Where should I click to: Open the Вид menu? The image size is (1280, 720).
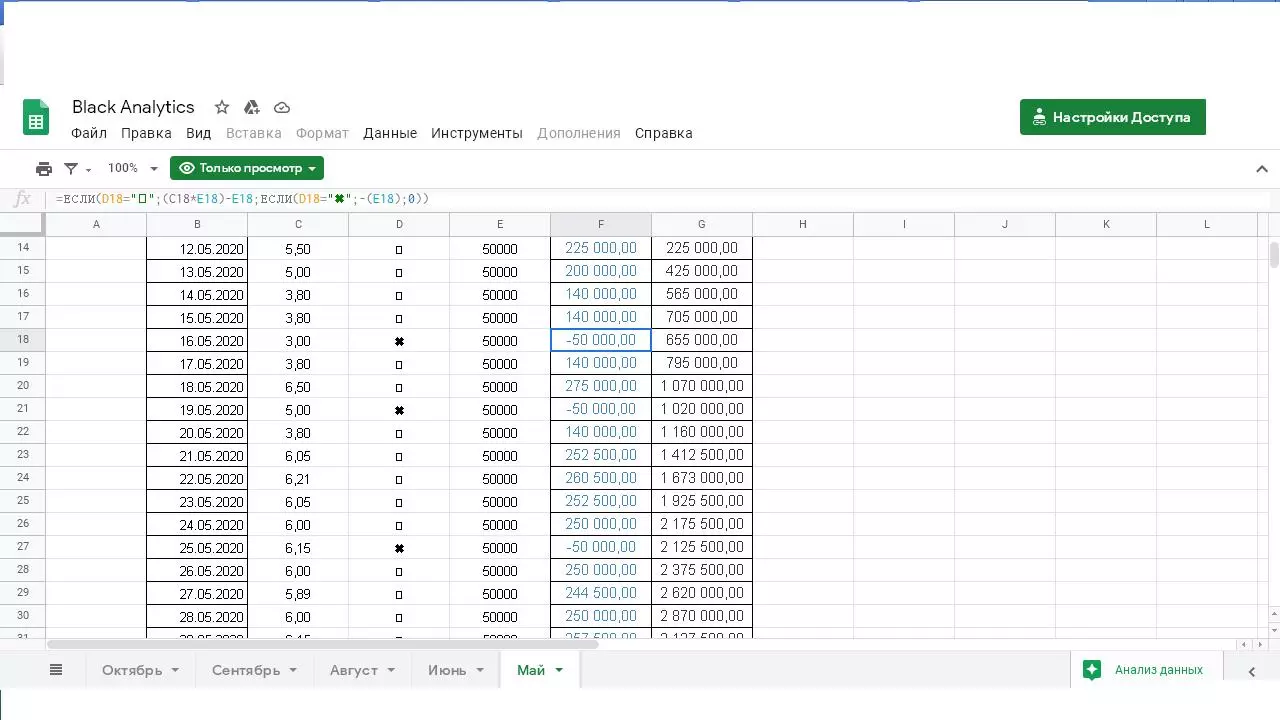click(199, 133)
